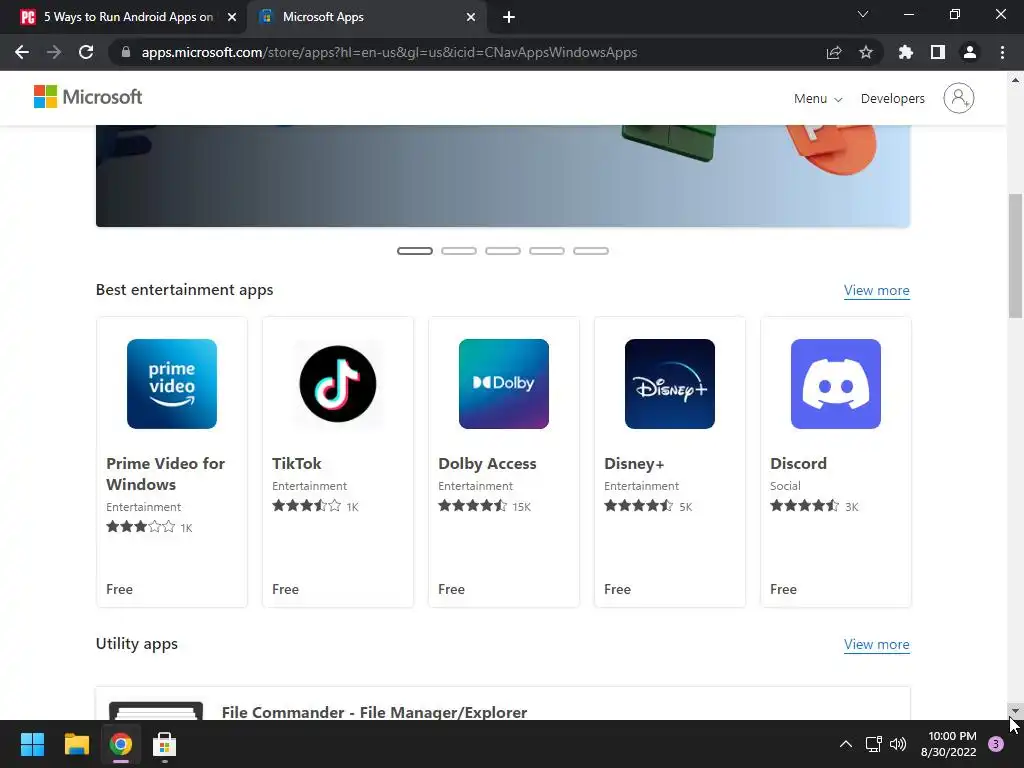Open the Dolby Access title link
The height and width of the screenshot is (768, 1024).
pos(487,464)
